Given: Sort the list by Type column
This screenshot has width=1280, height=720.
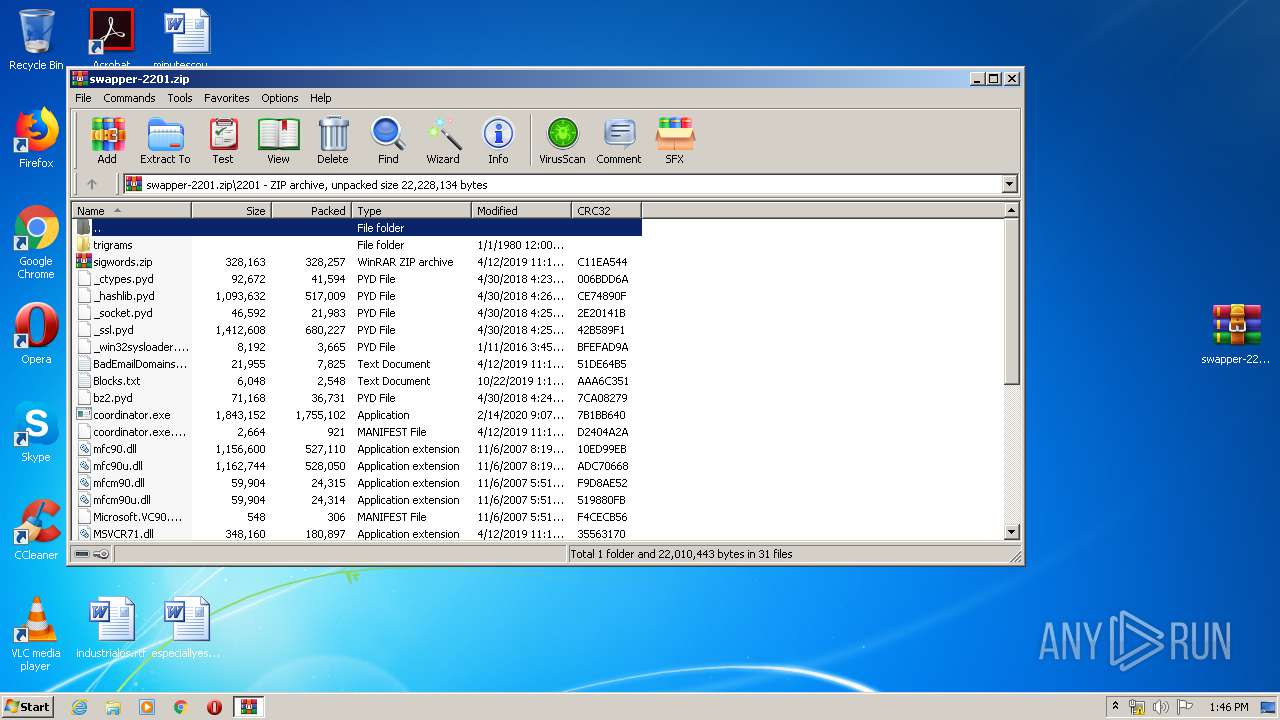Looking at the screenshot, I should coord(411,210).
